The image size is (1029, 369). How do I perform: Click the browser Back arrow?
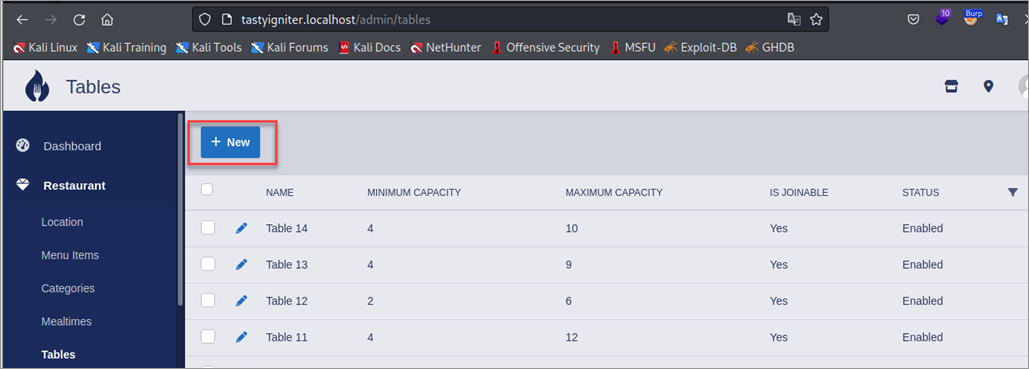(x=22, y=20)
